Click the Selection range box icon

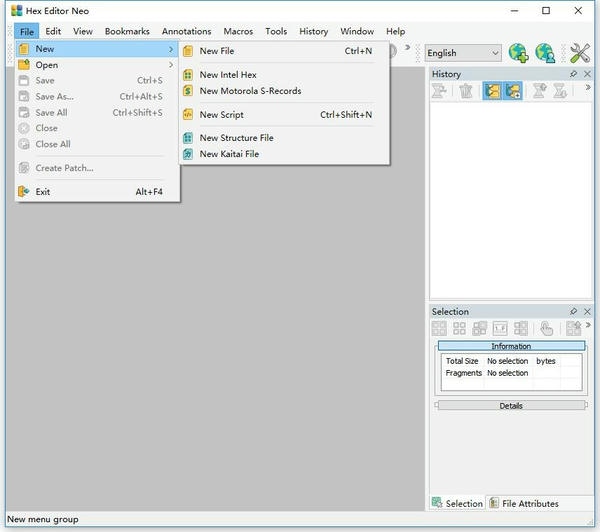(x=500, y=328)
